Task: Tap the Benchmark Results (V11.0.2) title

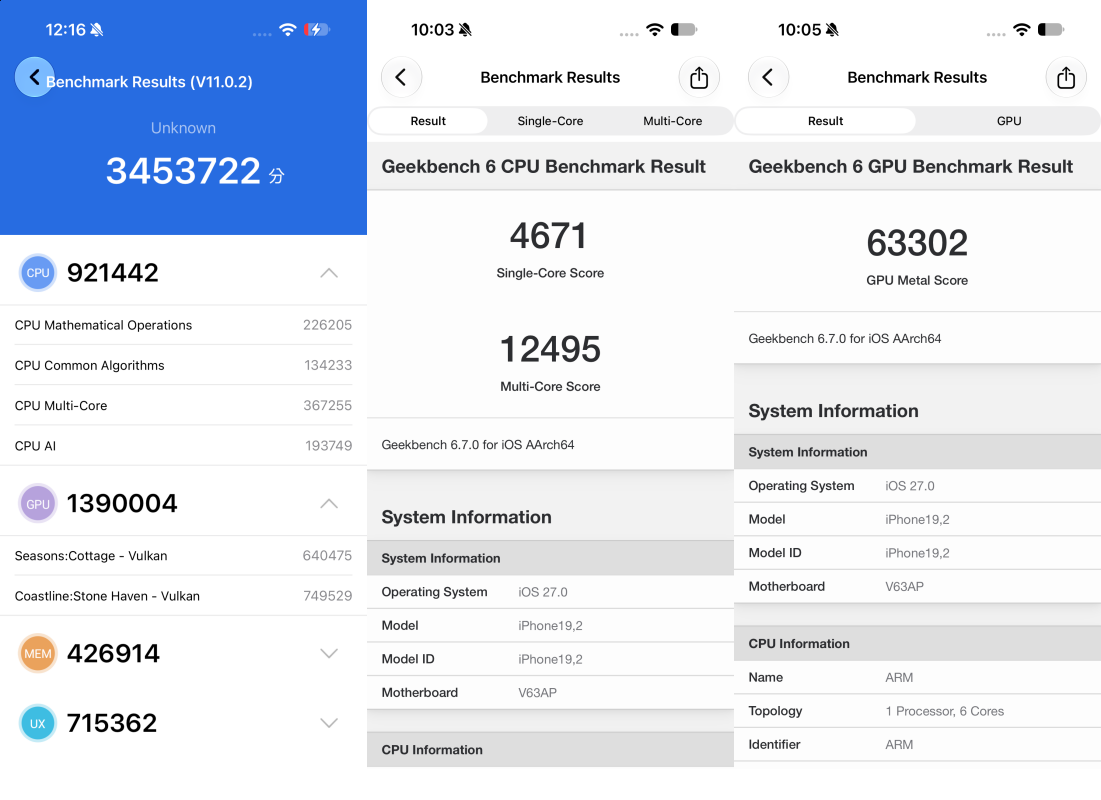Action: (149, 81)
